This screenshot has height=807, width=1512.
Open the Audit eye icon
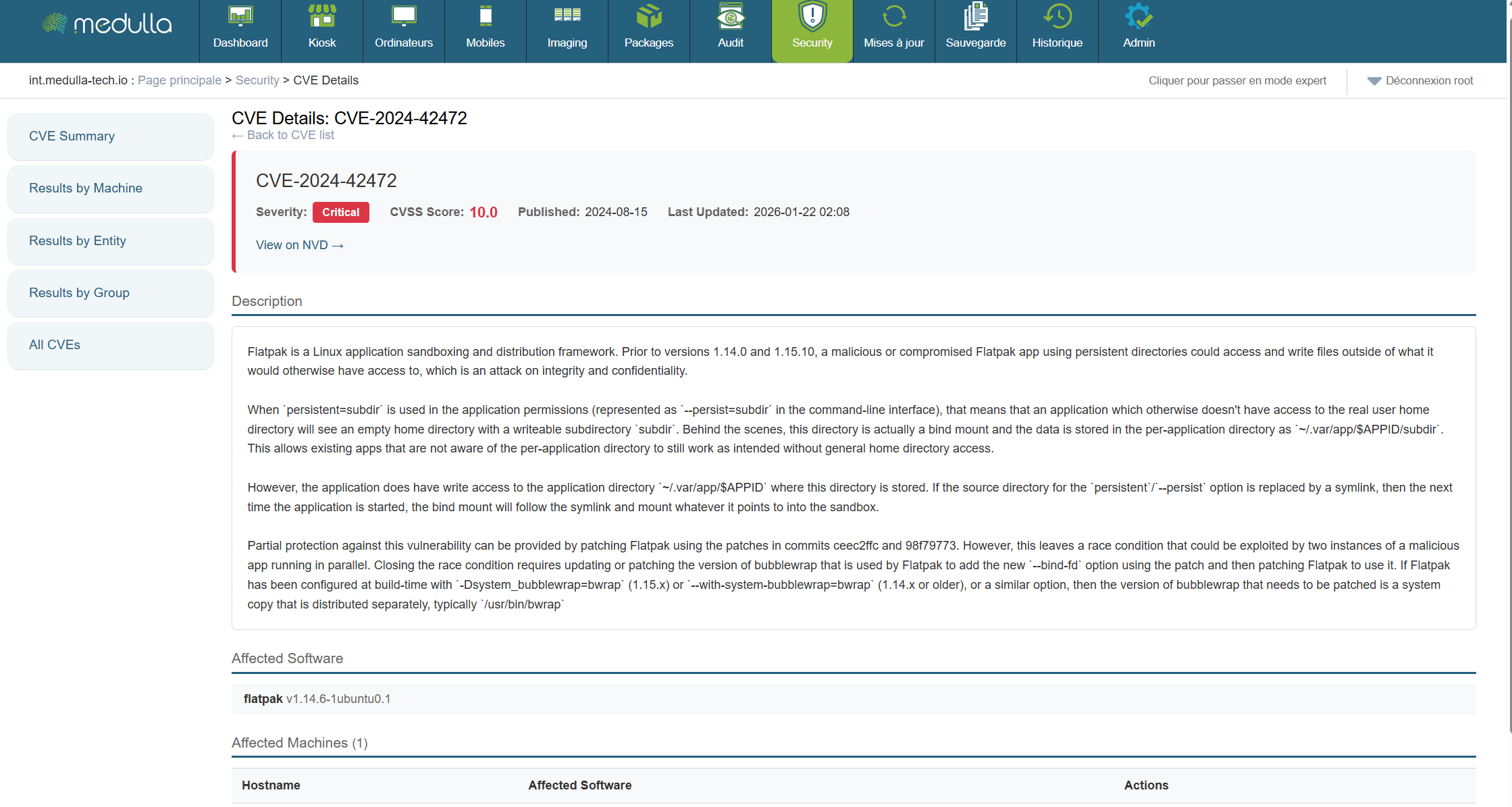tap(730, 16)
